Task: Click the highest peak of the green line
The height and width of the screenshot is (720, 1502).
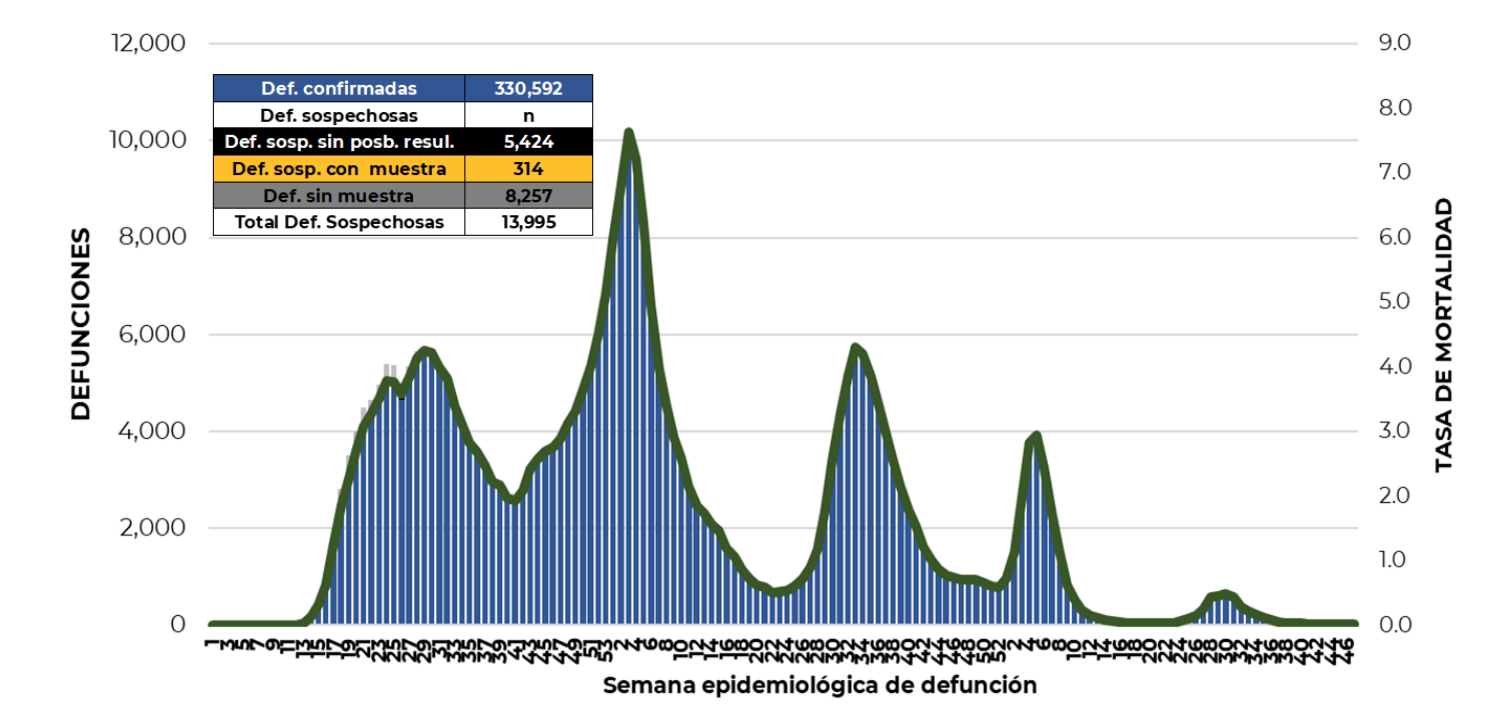Action: click(x=628, y=132)
